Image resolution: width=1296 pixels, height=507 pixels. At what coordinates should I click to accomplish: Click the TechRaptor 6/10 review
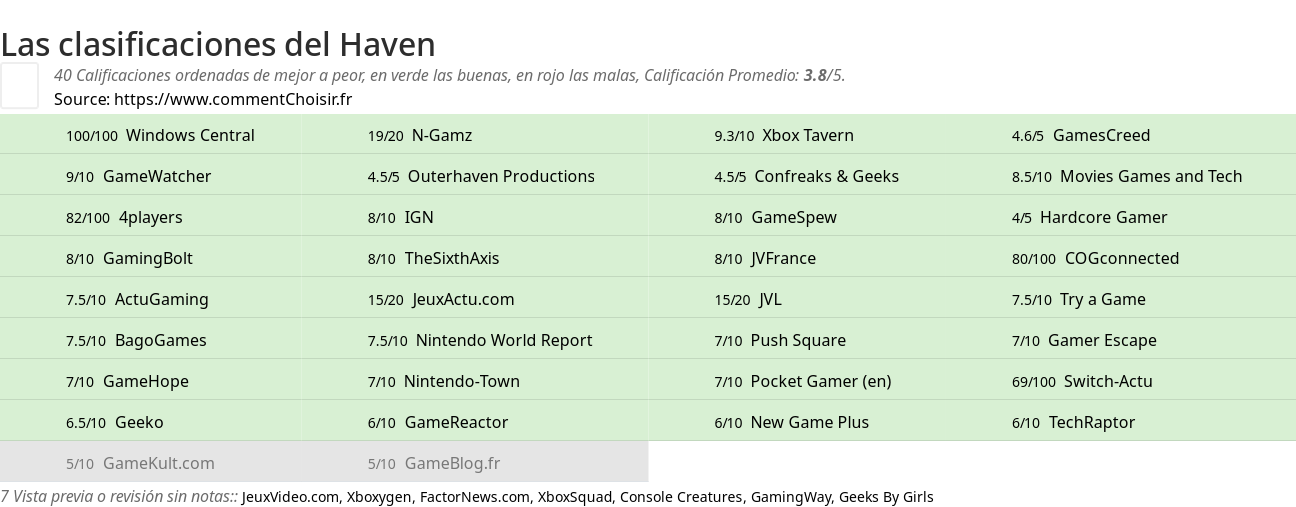tap(1091, 422)
